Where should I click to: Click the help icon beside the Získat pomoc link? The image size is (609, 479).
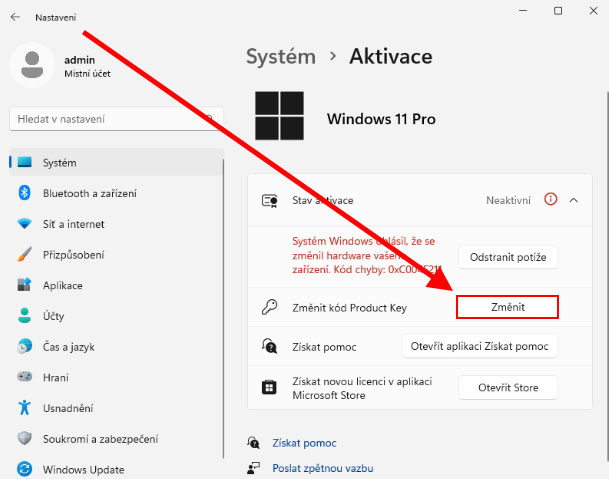click(253, 442)
